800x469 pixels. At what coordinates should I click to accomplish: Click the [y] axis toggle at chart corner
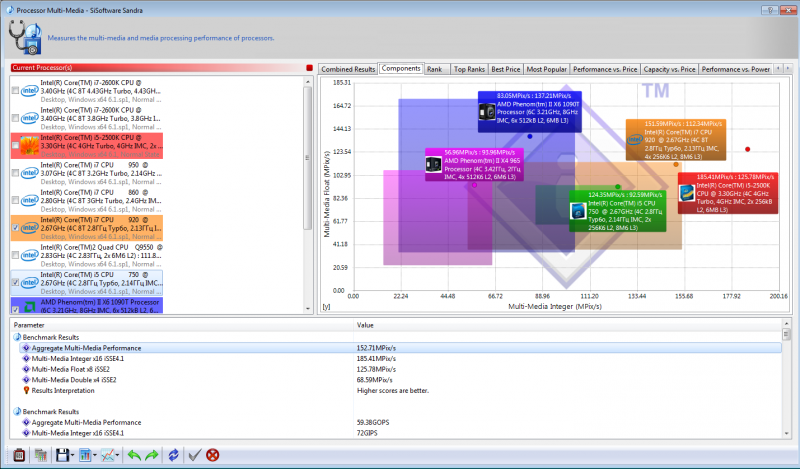tap(326, 307)
